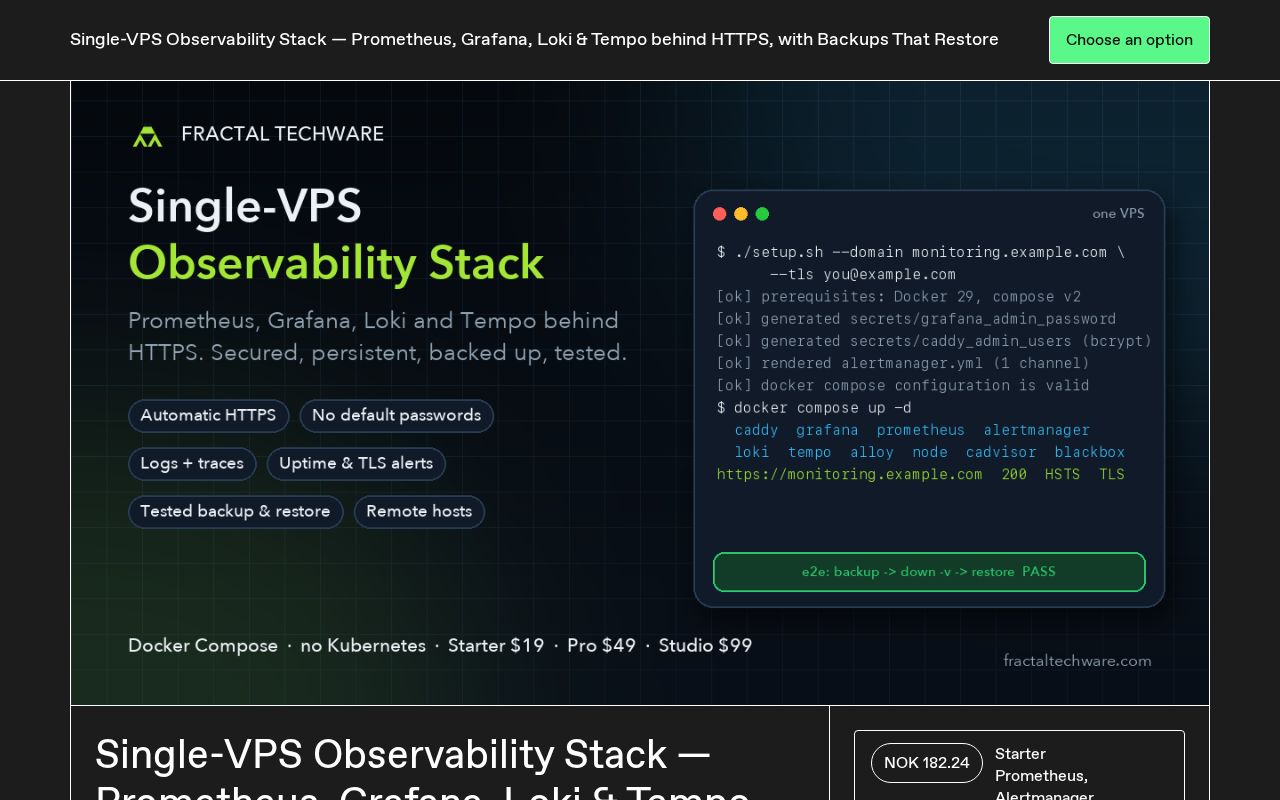Click the "./setup.sh --domain monitoring.example.com" command line
The height and width of the screenshot is (800, 1280).
[921, 252]
